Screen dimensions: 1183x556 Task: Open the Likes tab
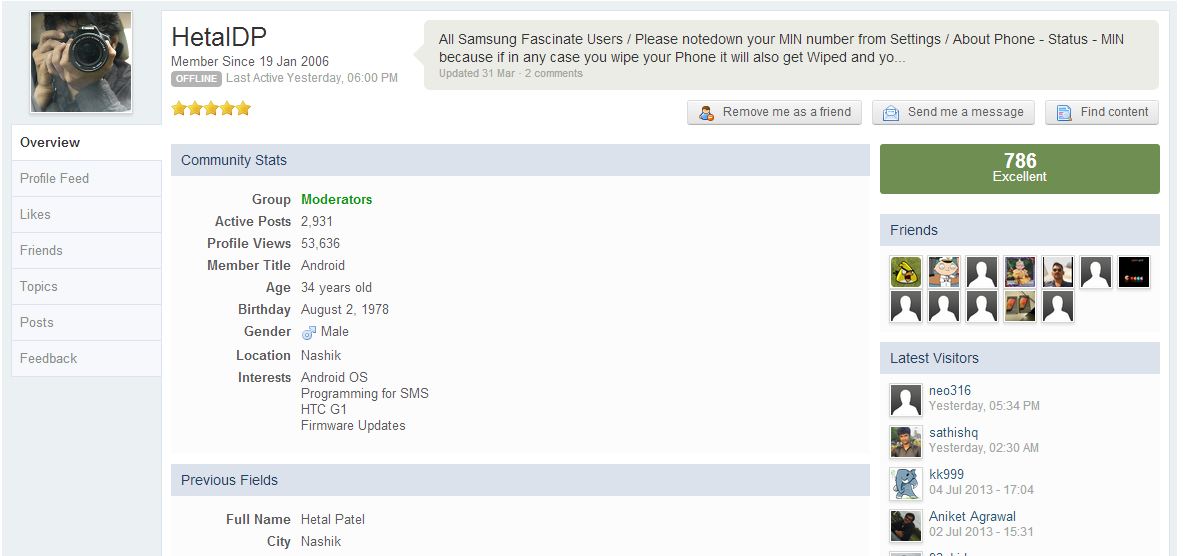click(x=35, y=214)
